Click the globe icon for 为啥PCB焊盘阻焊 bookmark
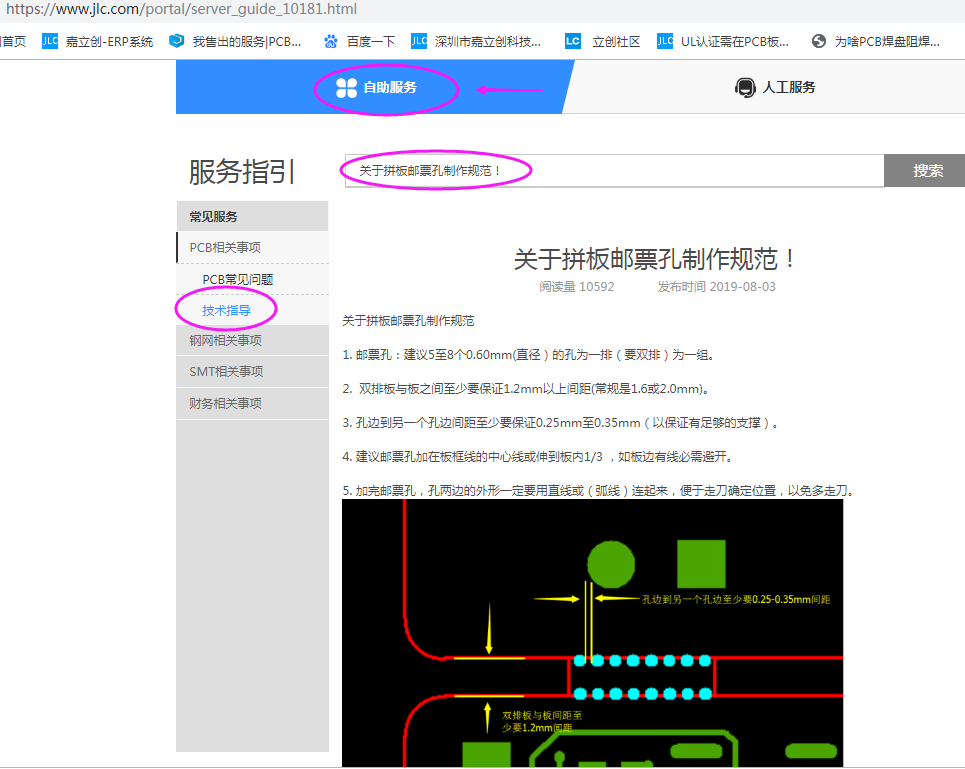This screenshot has height=769, width=965. click(x=819, y=41)
